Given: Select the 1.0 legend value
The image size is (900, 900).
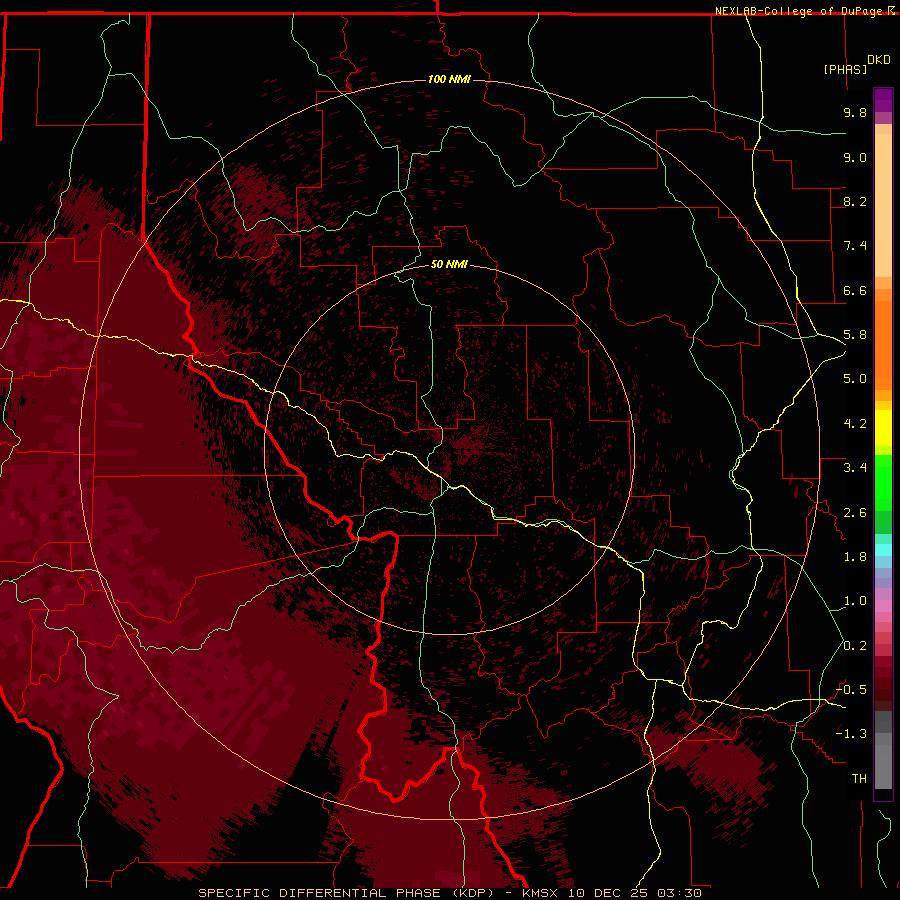Looking at the screenshot, I should (x=855, y=601).
